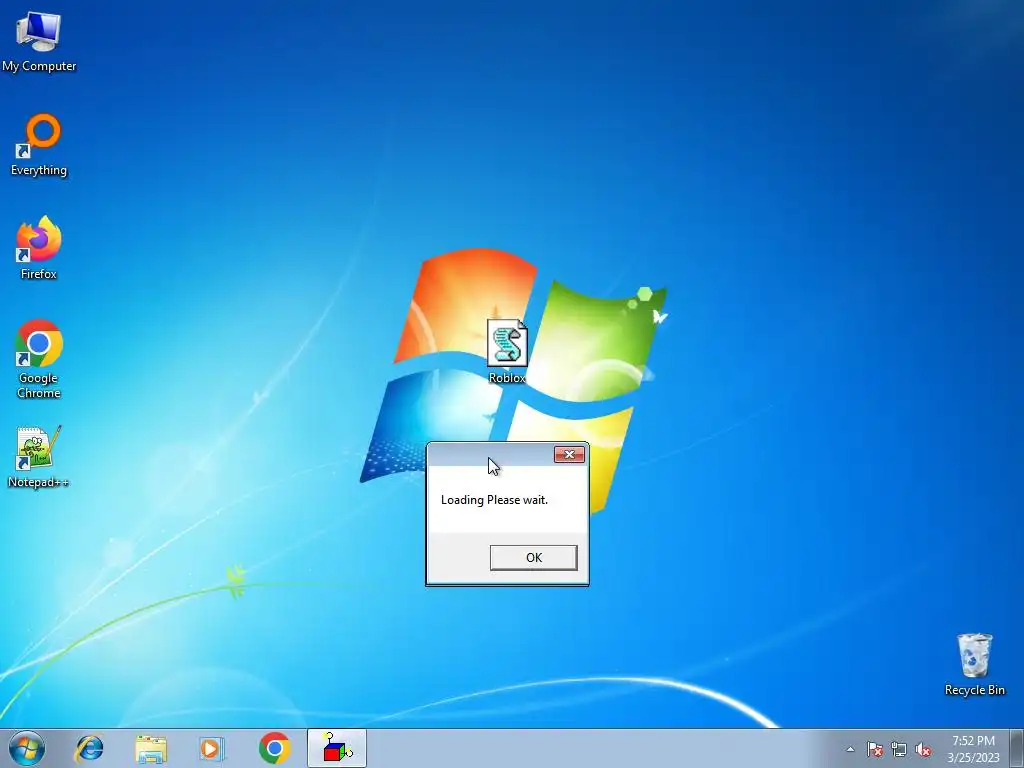Switch to the running script app in the taskbar

(x=337, y=748)
